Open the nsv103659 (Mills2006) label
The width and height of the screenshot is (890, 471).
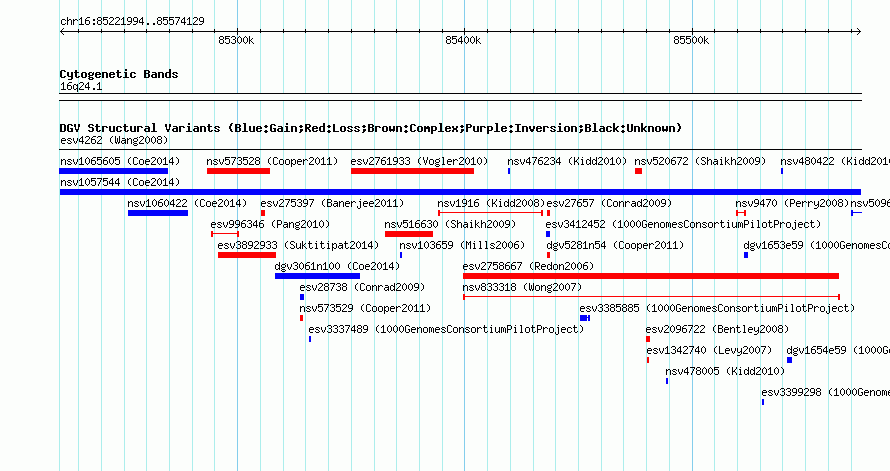pyautogui.click(x=462, y=245)
